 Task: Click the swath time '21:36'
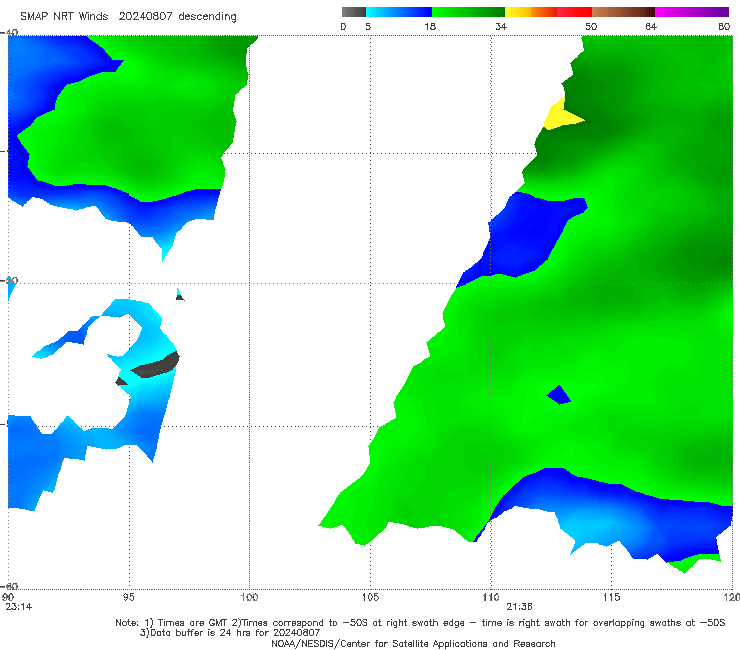click(x=520, y=607)
